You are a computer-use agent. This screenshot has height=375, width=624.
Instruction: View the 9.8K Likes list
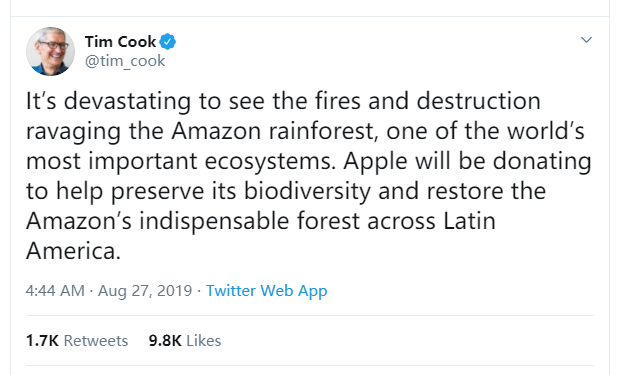185,341
